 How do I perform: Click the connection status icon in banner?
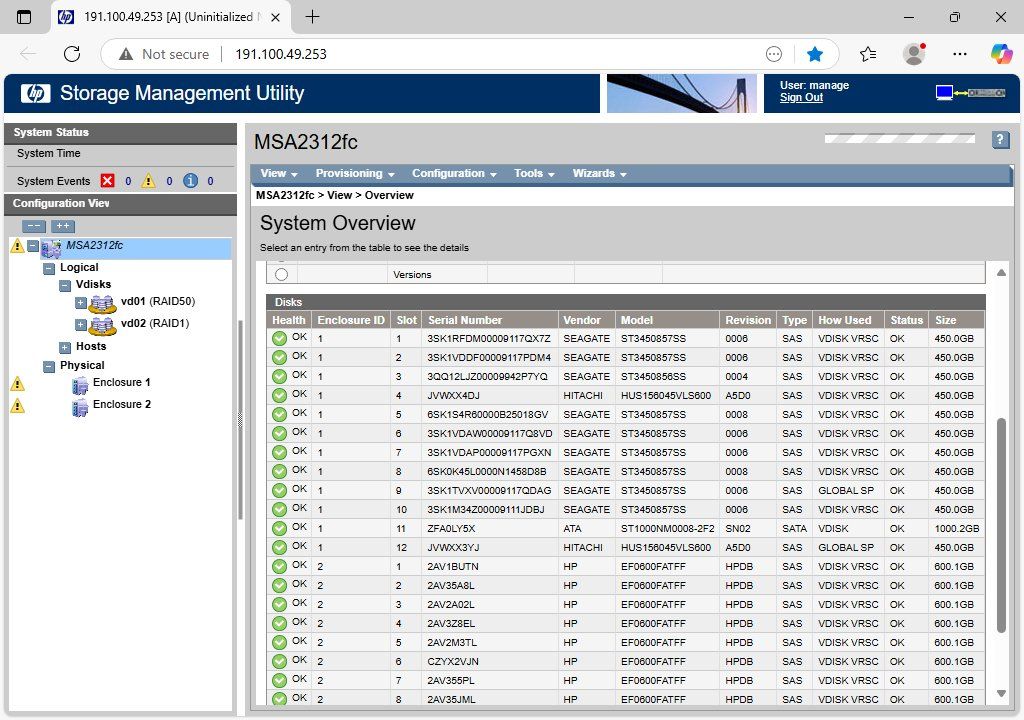tap(970, 93)
